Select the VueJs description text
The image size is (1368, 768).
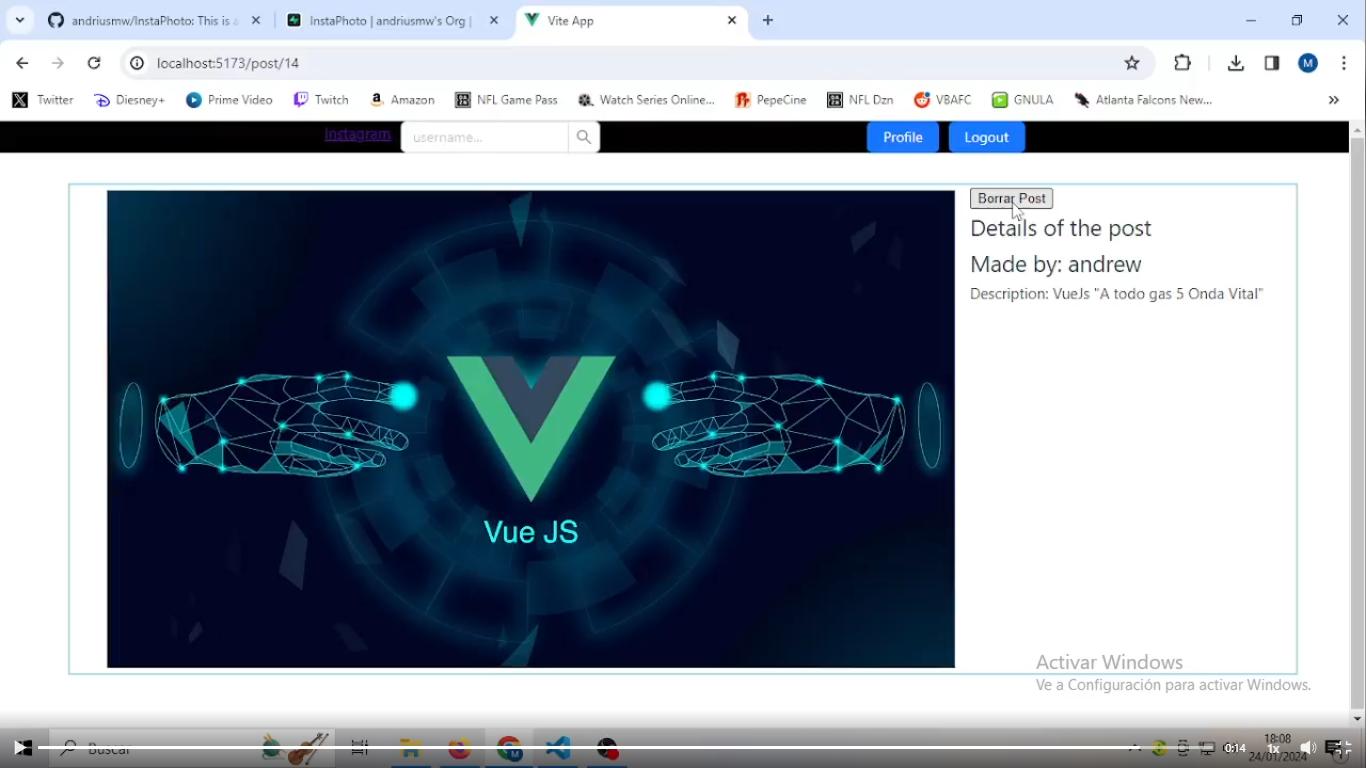[x=1117, y=294]
